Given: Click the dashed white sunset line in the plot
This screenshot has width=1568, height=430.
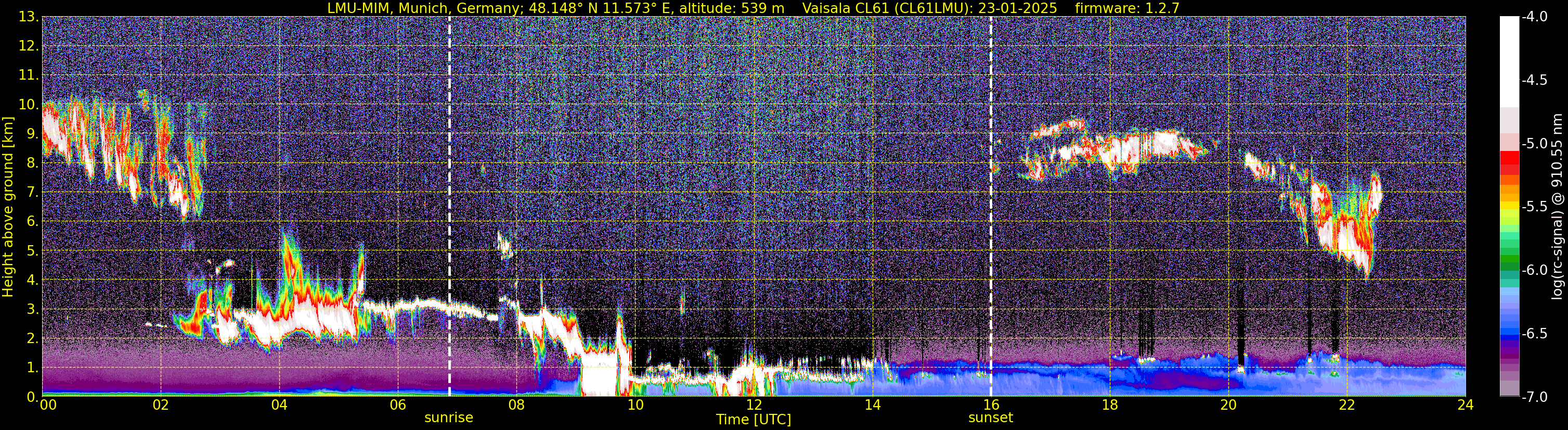Looking at the screenshot, I should [x=991, y=207].
